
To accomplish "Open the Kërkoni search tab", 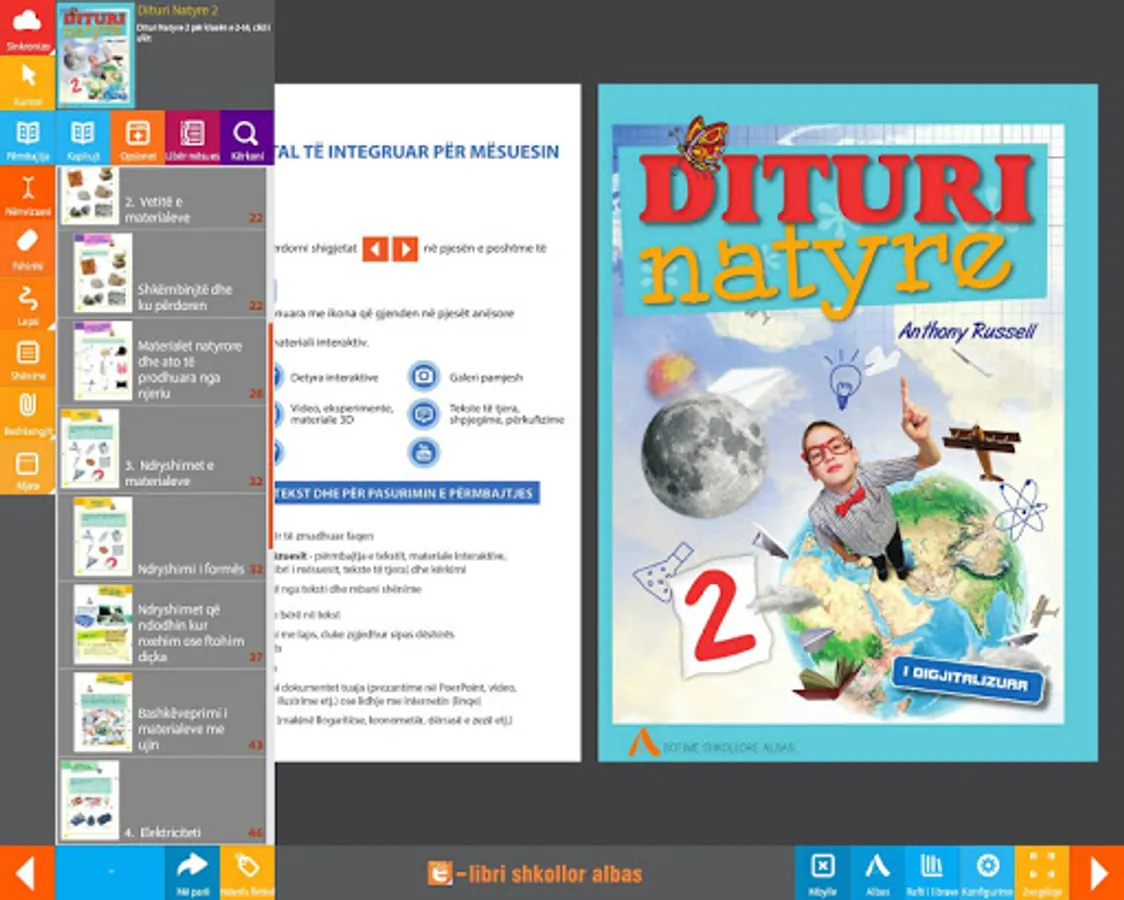I will pyautogui.click(x=247, y=138).
